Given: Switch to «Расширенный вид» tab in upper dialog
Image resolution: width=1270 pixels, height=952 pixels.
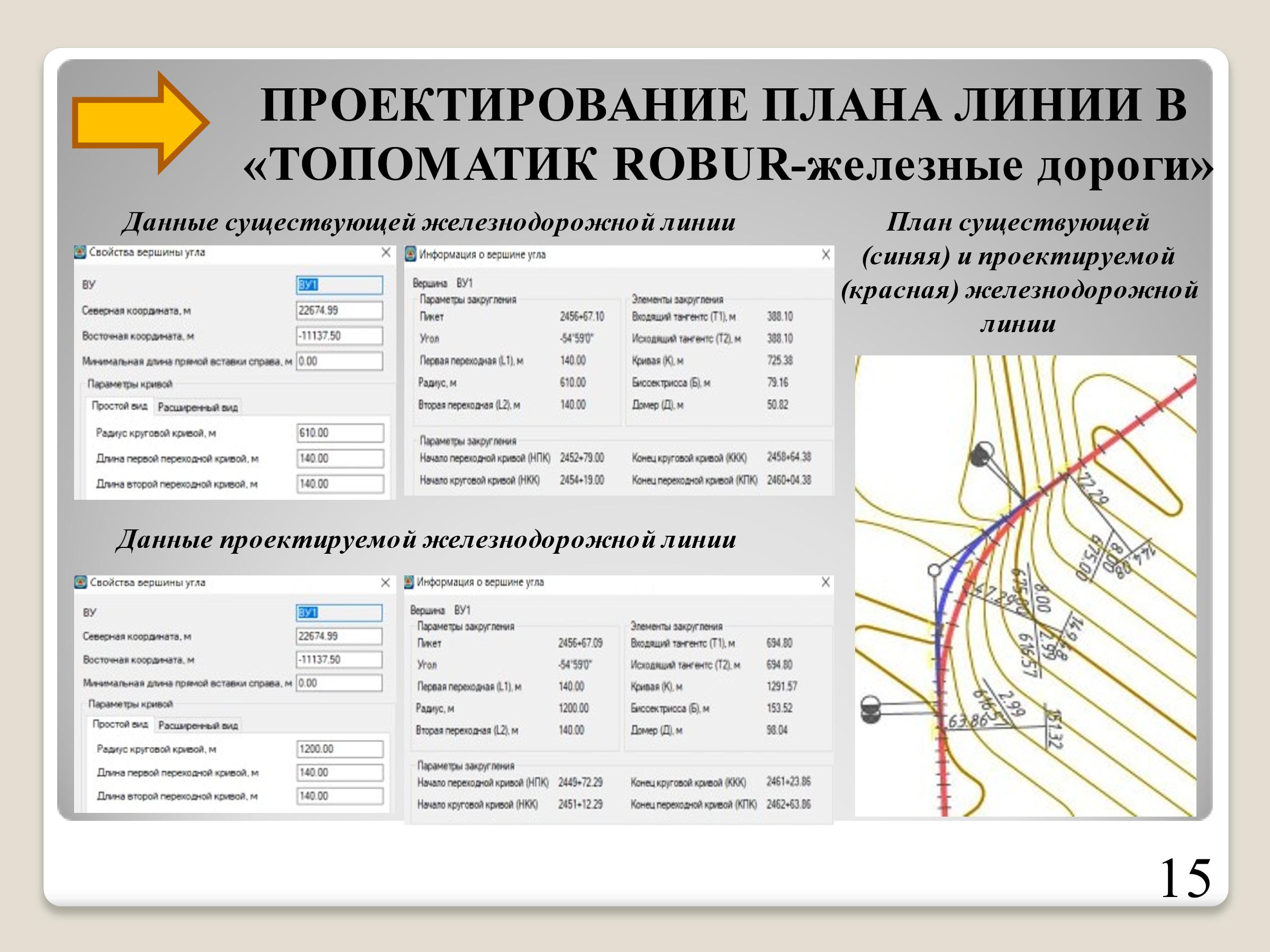Looking at the screenshot, I should [197, 407].
